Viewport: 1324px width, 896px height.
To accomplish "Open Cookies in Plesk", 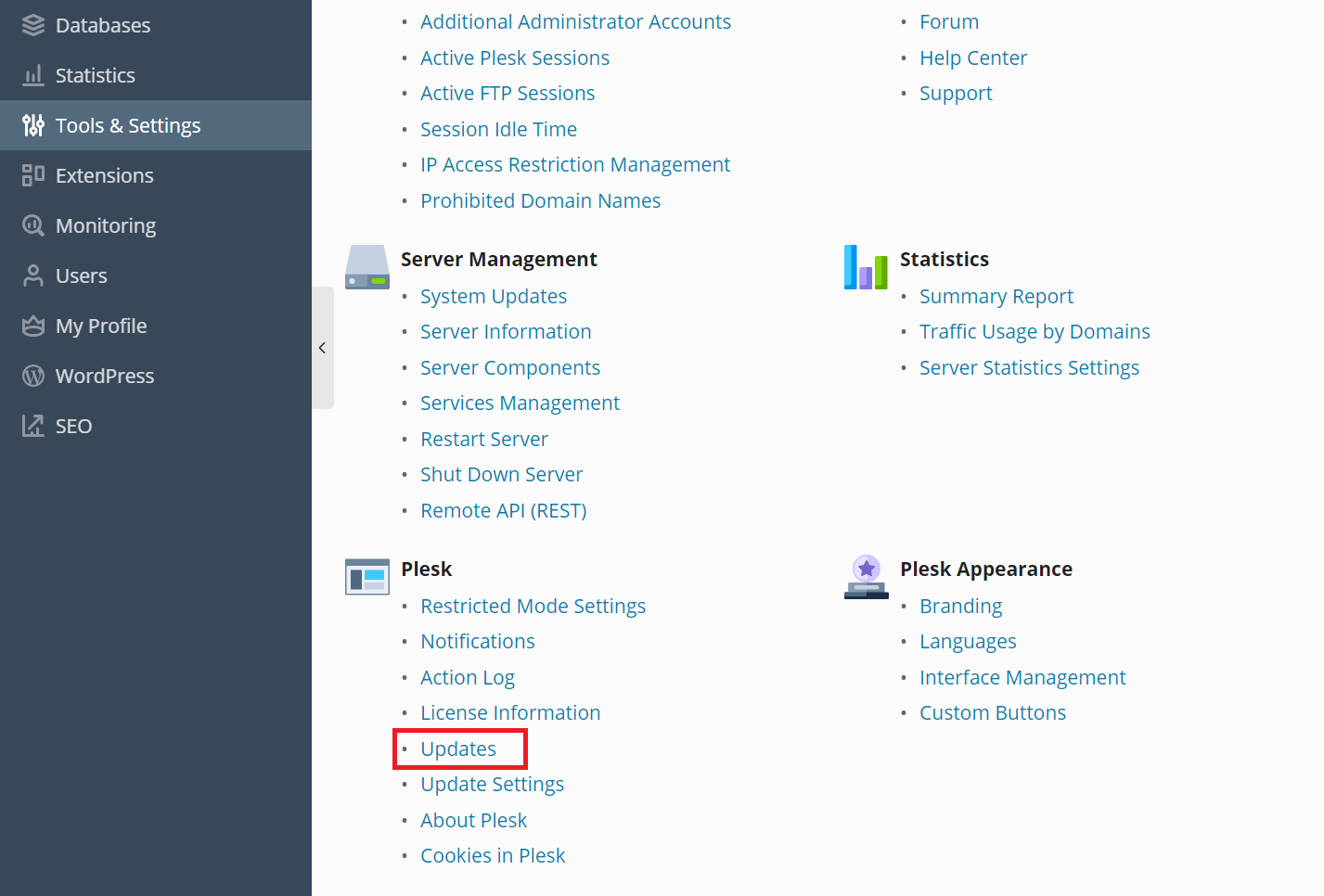I will click(493, 855).
